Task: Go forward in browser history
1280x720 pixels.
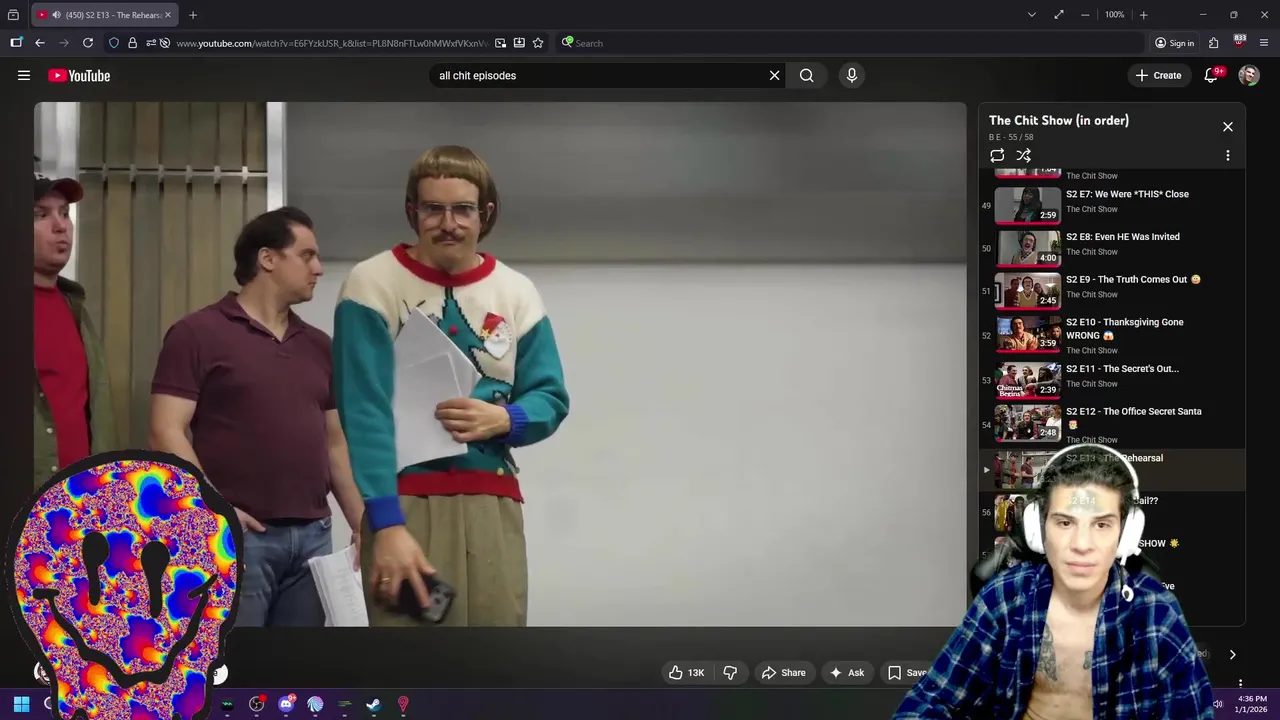Action: click(x=64, y=43)
